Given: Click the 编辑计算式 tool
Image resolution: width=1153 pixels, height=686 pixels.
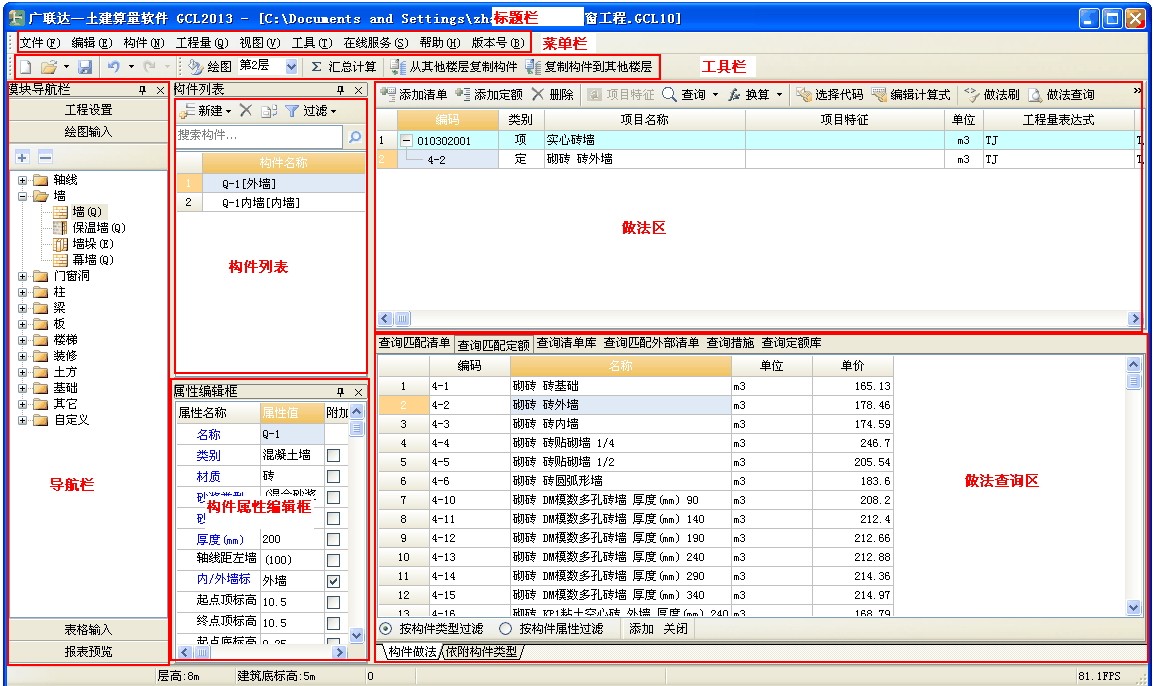Looking at the screenshot, I should coord(911,95).
